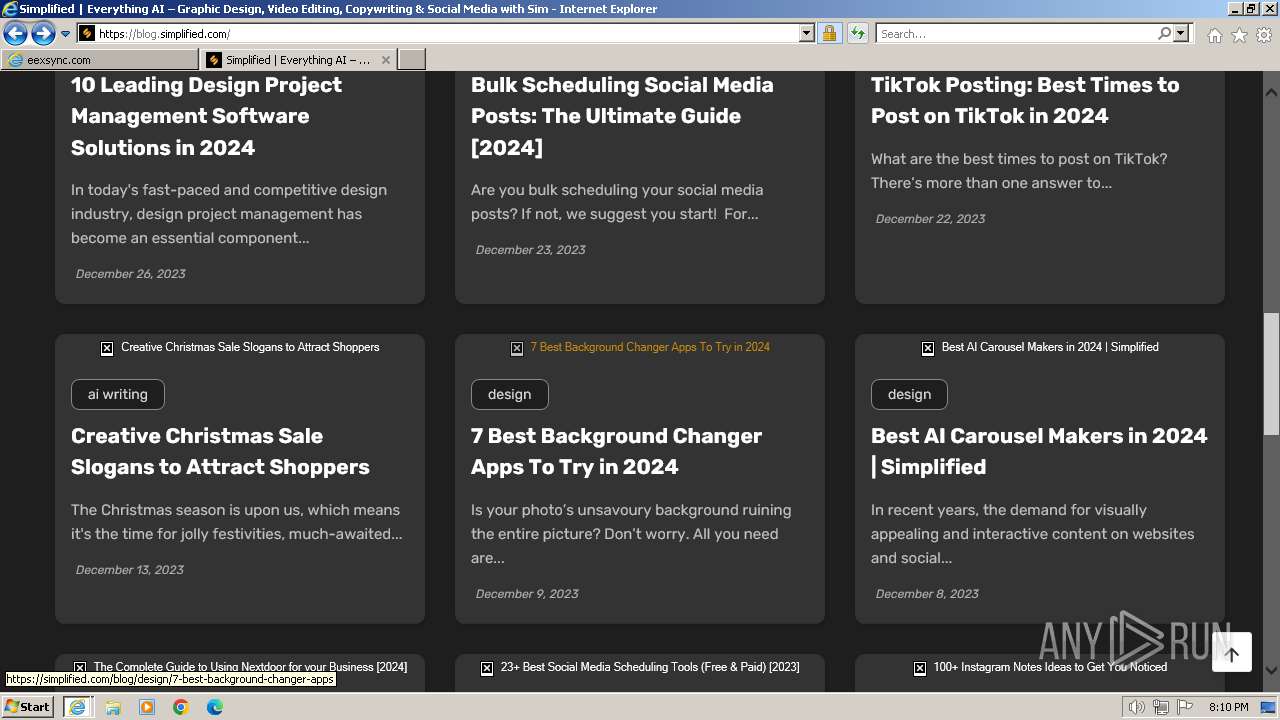Click the Search box

(x=1016, y=34)
